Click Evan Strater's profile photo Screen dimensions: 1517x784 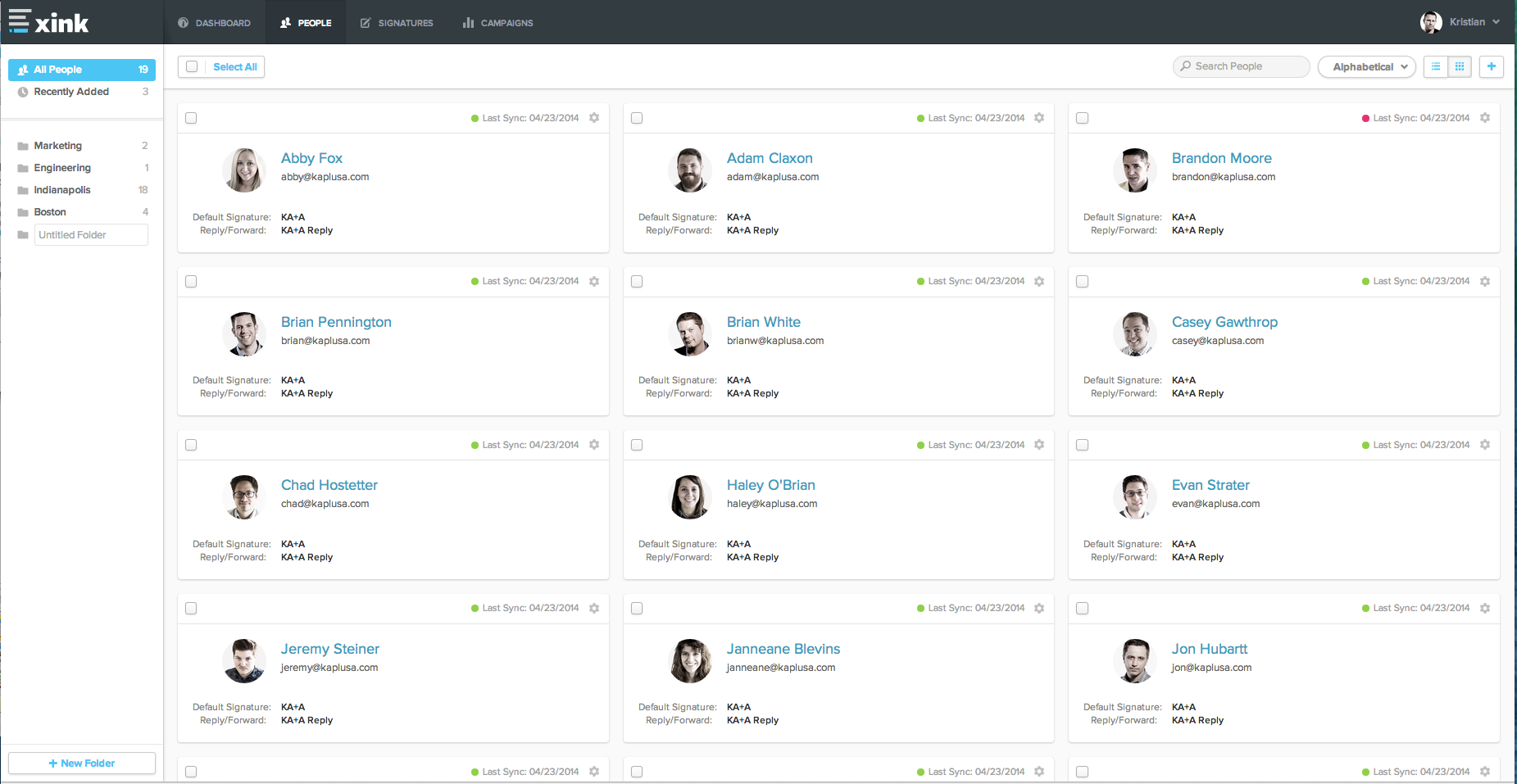click(x=1135, y=497)
